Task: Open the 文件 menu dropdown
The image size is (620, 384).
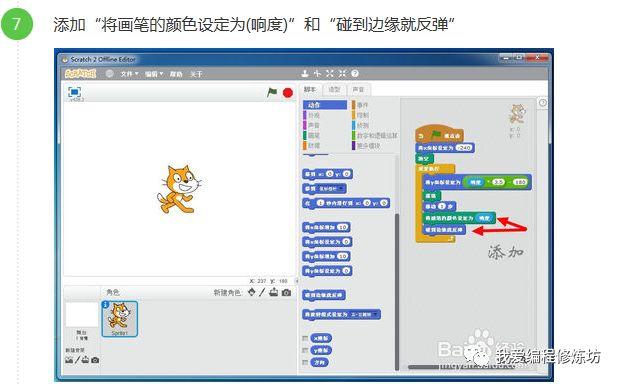Action: click(x=130, y=74)
